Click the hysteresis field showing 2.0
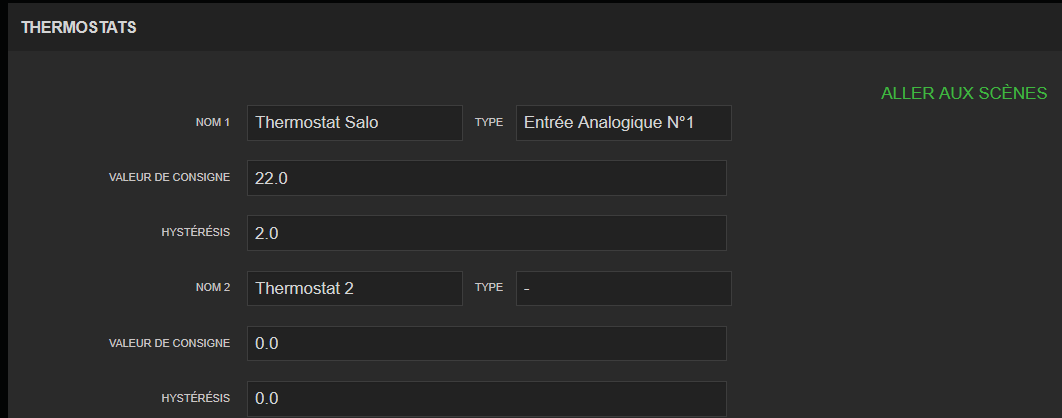The height and width of the screenshot is (418, 1062). (486, 233)
